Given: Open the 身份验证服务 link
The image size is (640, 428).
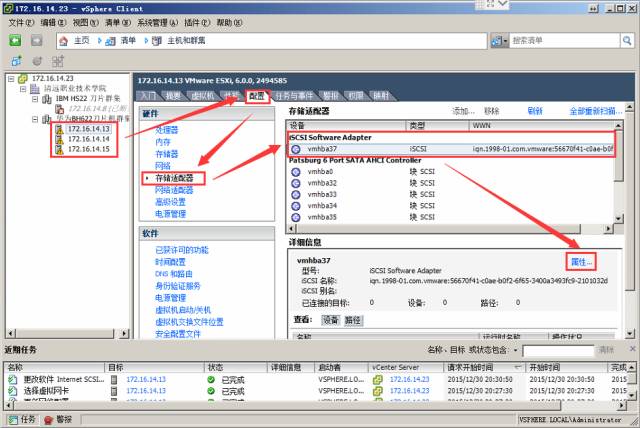Looking at the screenshot, I should click(178, 286).
